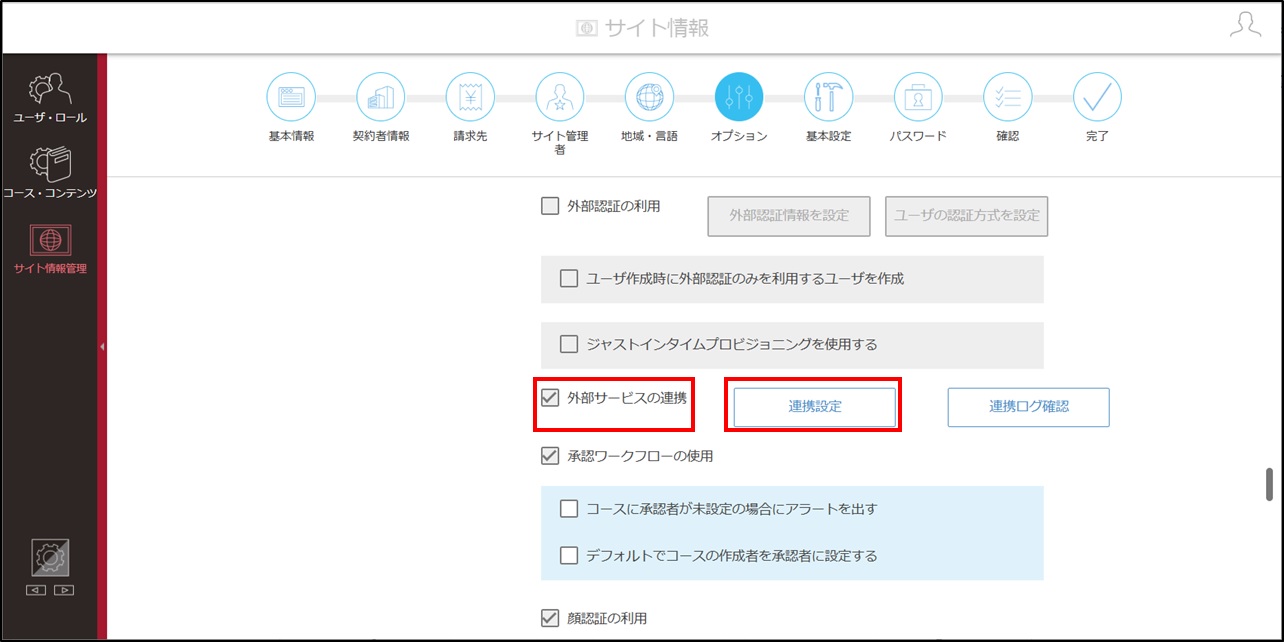Click the 基本情報 step label
Viewport: 1284px width, 642px height.
pyautogui.click(x=291, y=136)
